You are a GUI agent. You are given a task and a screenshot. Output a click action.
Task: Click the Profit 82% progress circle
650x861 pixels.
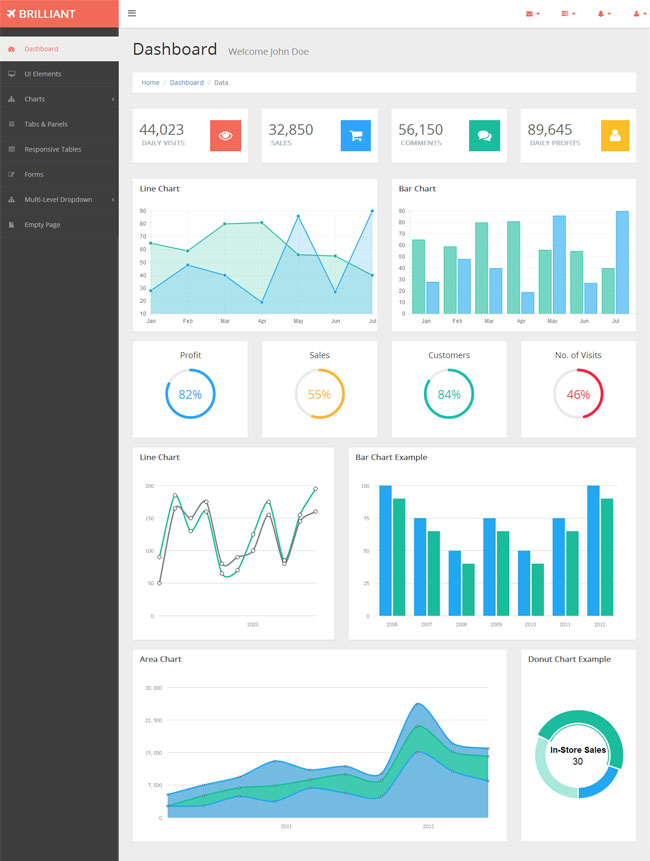coord(190,394)
